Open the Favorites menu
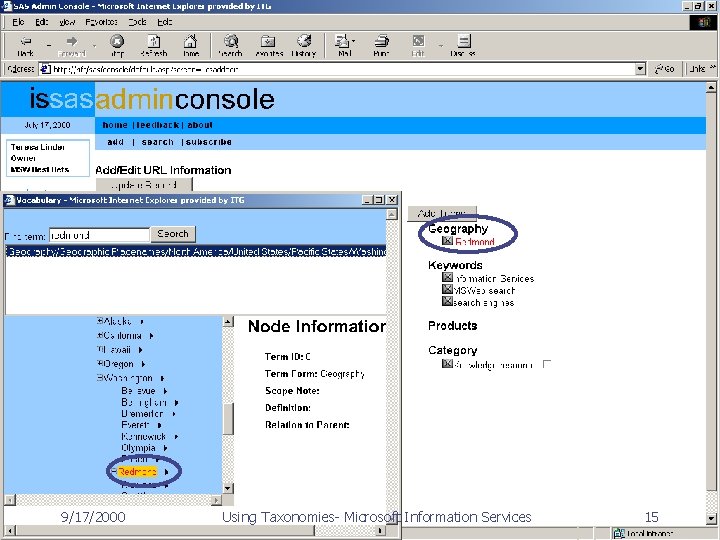The height and width of the screenshot is (540, 720). pos(101,22)
